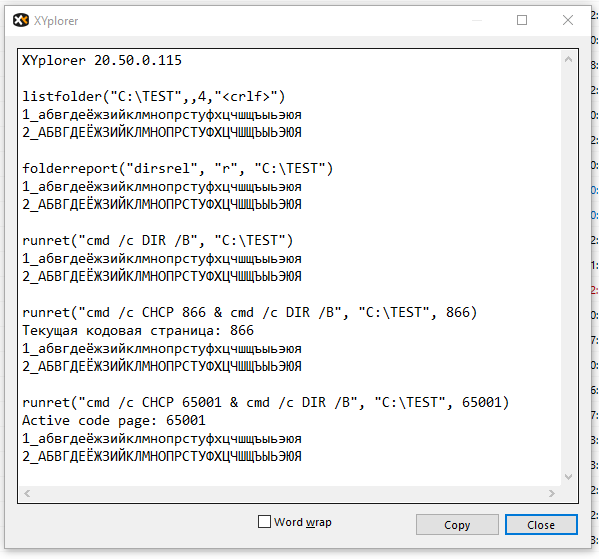Click the runret line with CHCP 866
The width and height of the screenshot is (599, 559).
[250, 313]
